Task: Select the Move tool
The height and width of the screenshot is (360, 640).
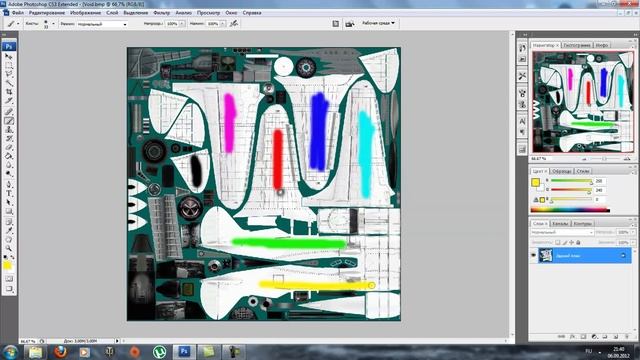Action: pyautogui.click(x=9, y=56)
